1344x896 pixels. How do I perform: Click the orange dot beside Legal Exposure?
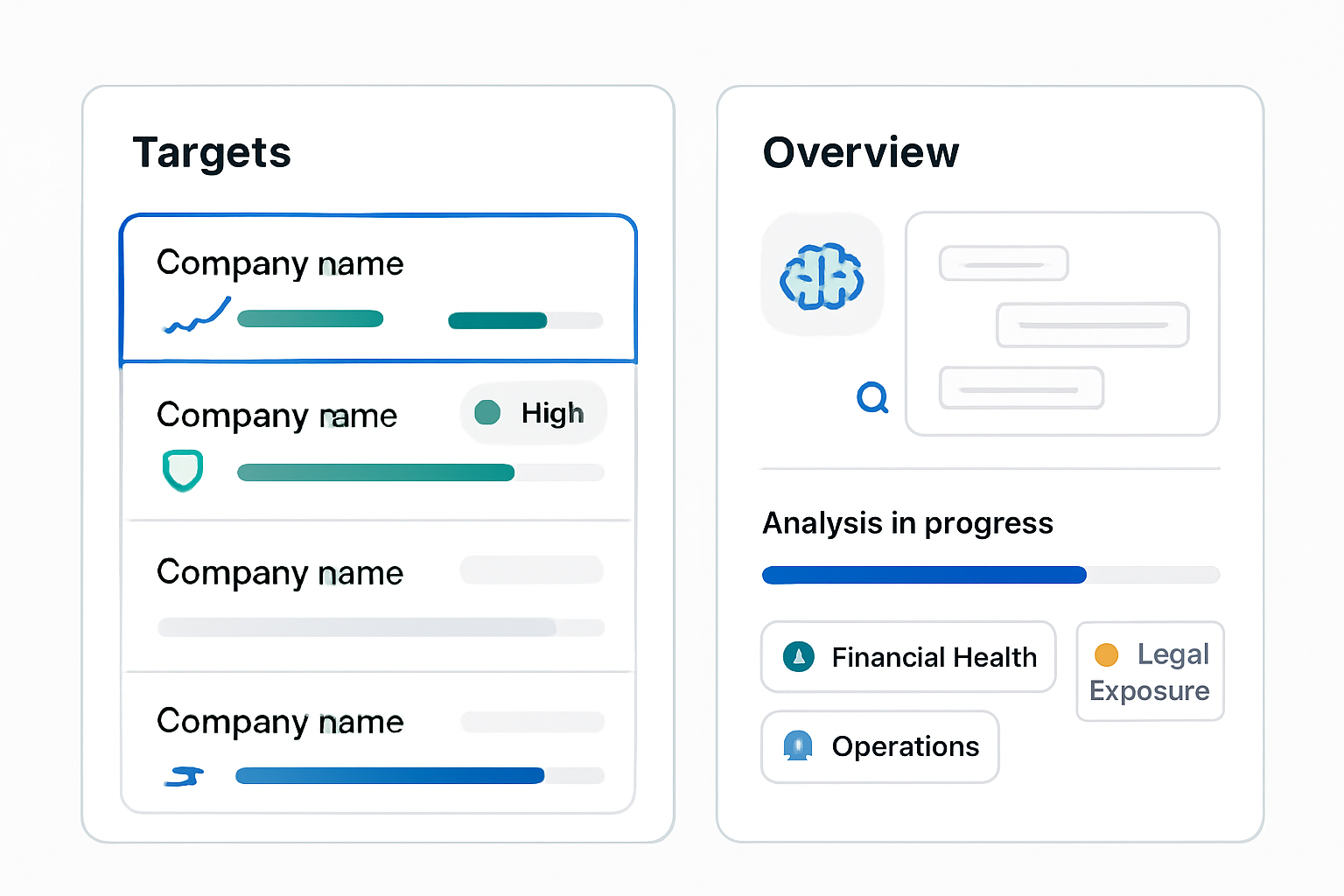tap(1107, 654)
